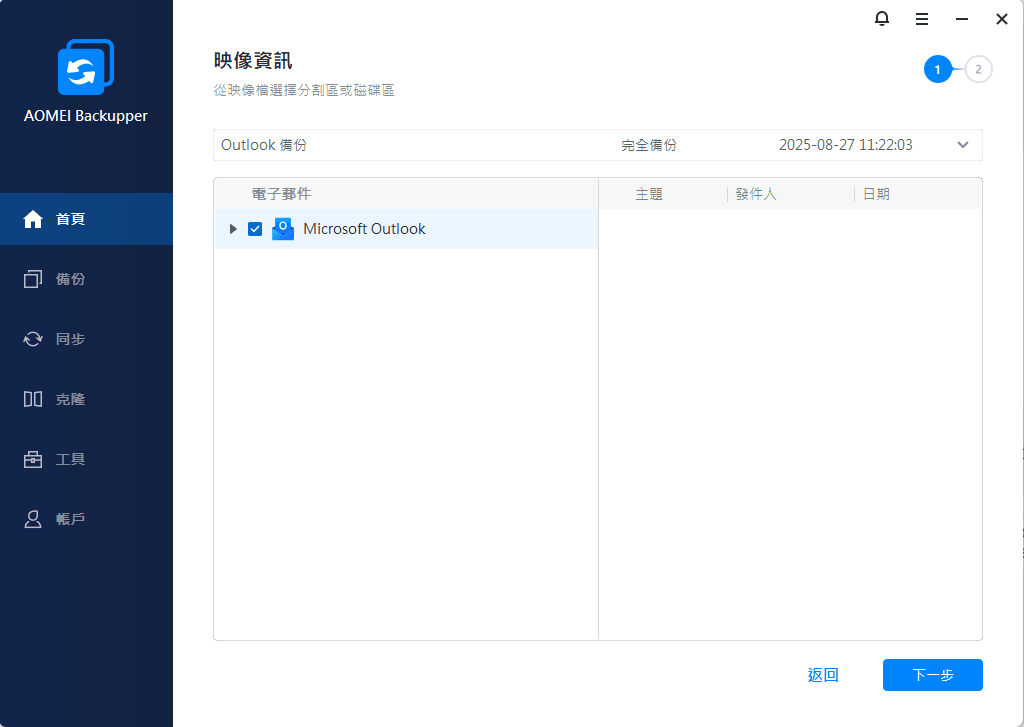Viewport: 1024px width, 727px height.
Task: Open the Outlook 備份 version dropdown arrow
Action: pos(963,145)
